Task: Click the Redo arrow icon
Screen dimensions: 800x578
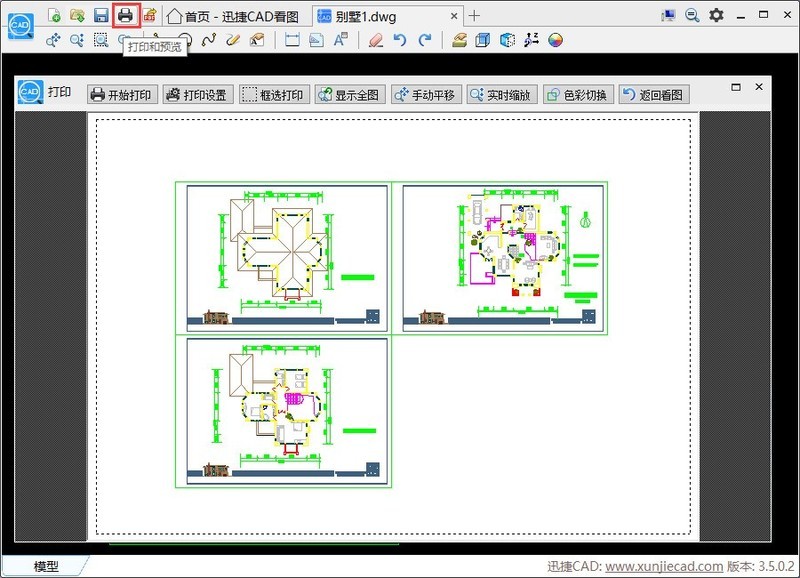Action: 425,40
